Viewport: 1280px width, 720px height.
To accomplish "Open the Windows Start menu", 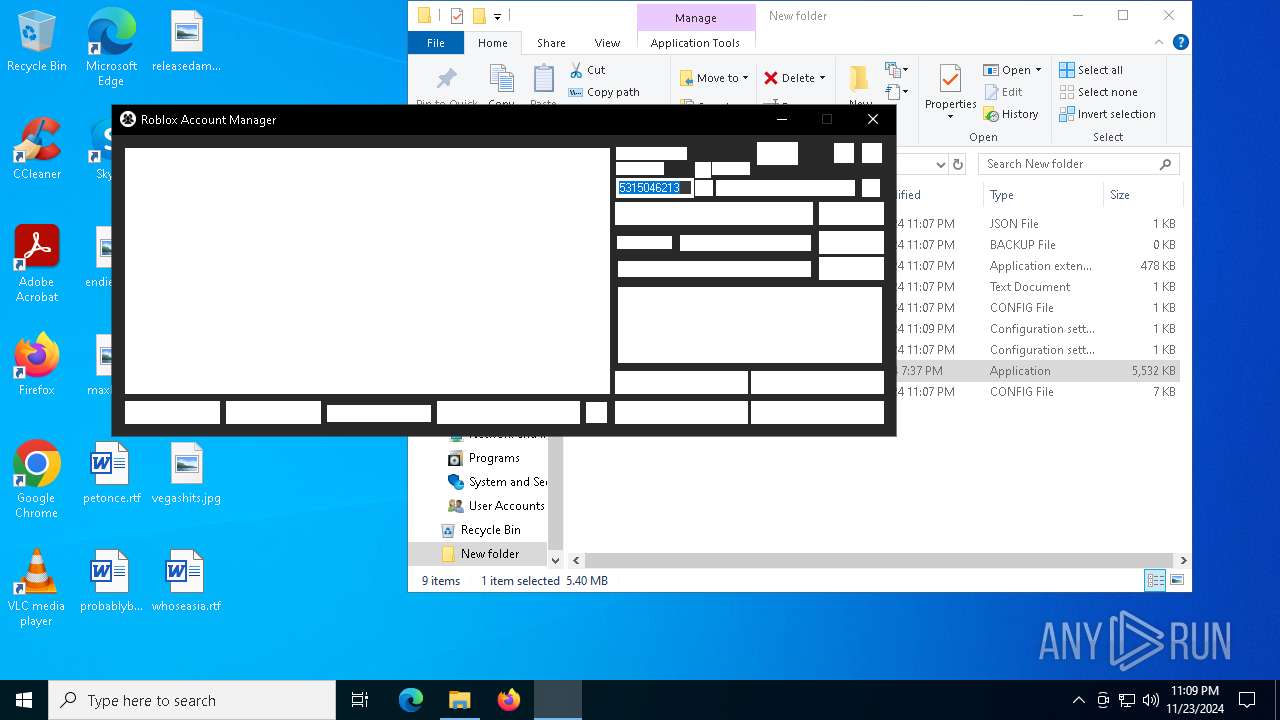I will [x=24, y=700].
